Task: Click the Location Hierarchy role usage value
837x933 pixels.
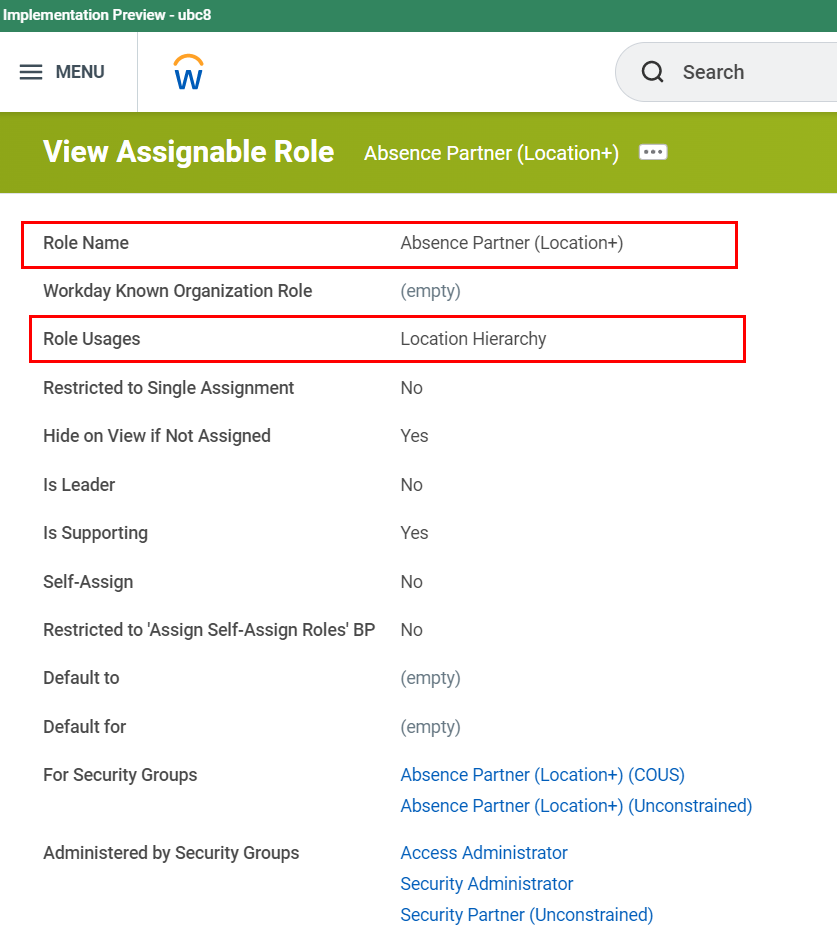Action: (473, 339)
